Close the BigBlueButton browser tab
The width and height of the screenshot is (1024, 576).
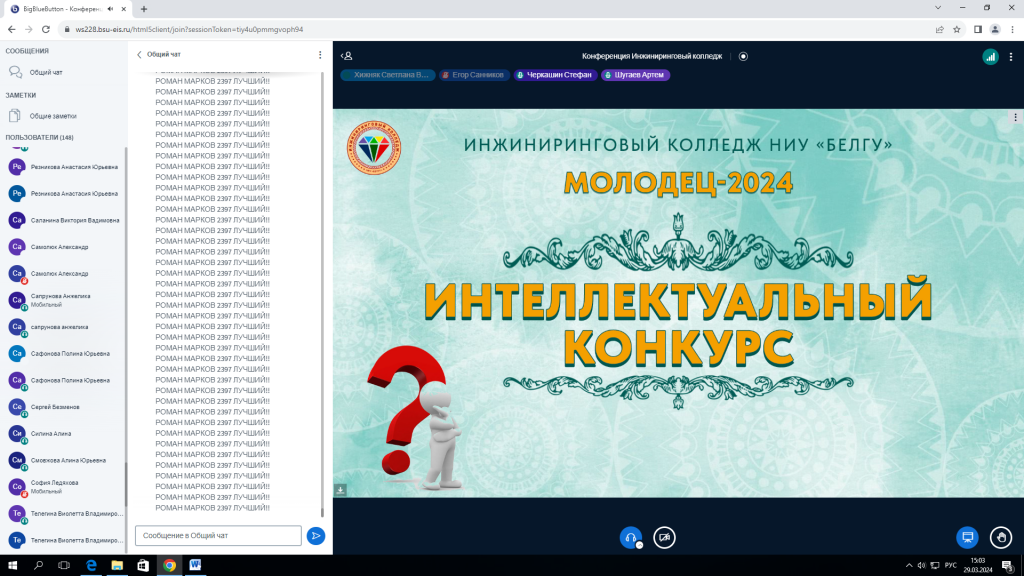click(x=123, y=9)
